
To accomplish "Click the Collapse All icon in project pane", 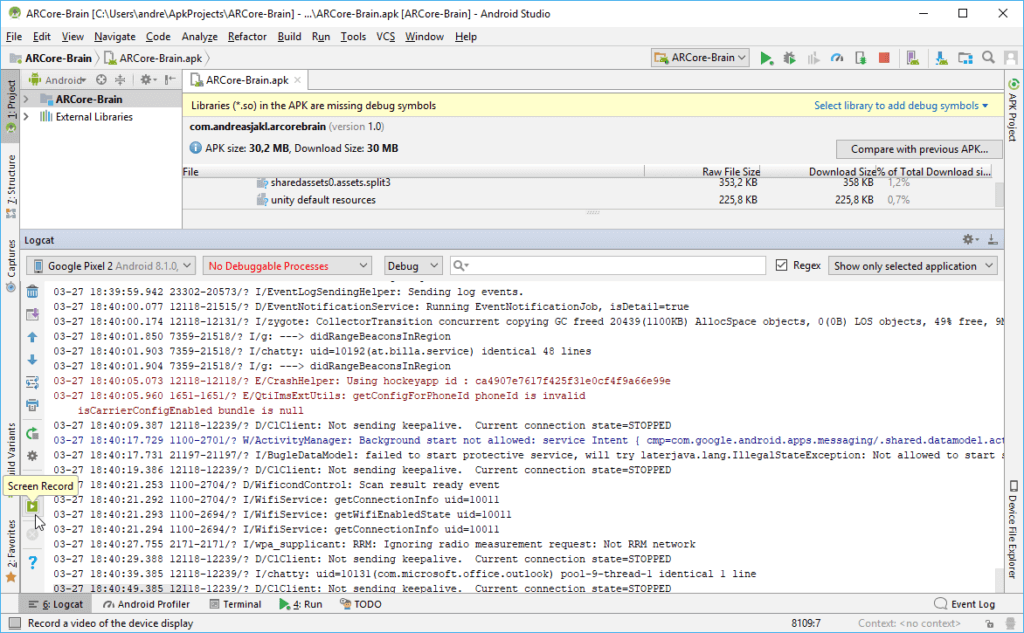I will pos(120,80).
